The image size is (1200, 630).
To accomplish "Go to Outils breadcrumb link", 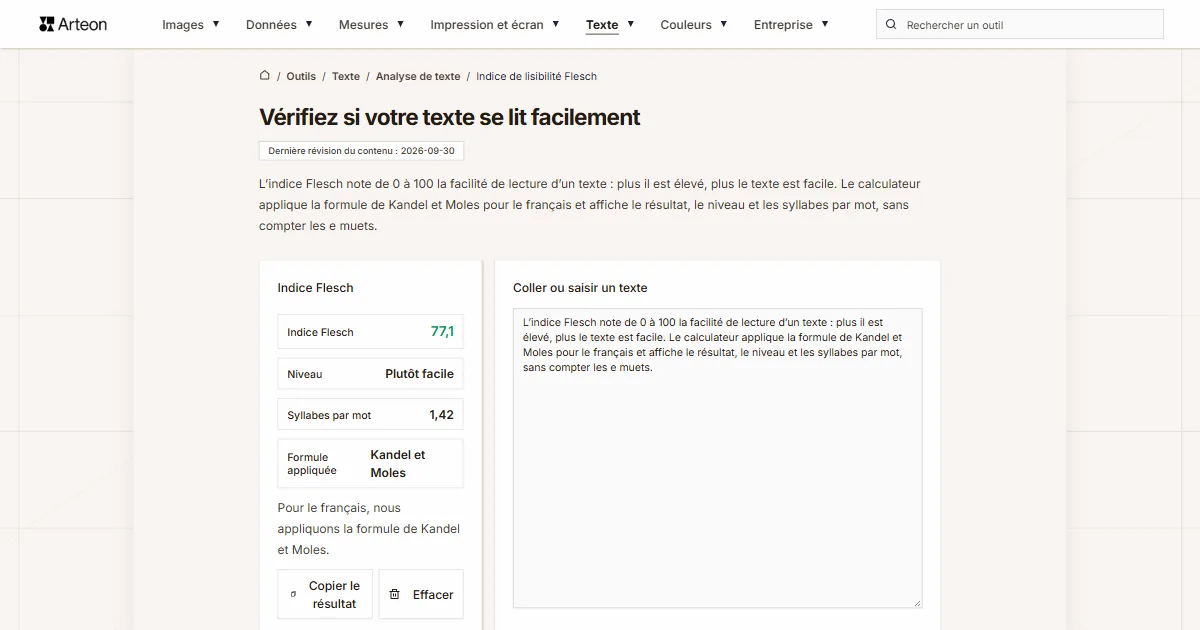I will (301, 76).
